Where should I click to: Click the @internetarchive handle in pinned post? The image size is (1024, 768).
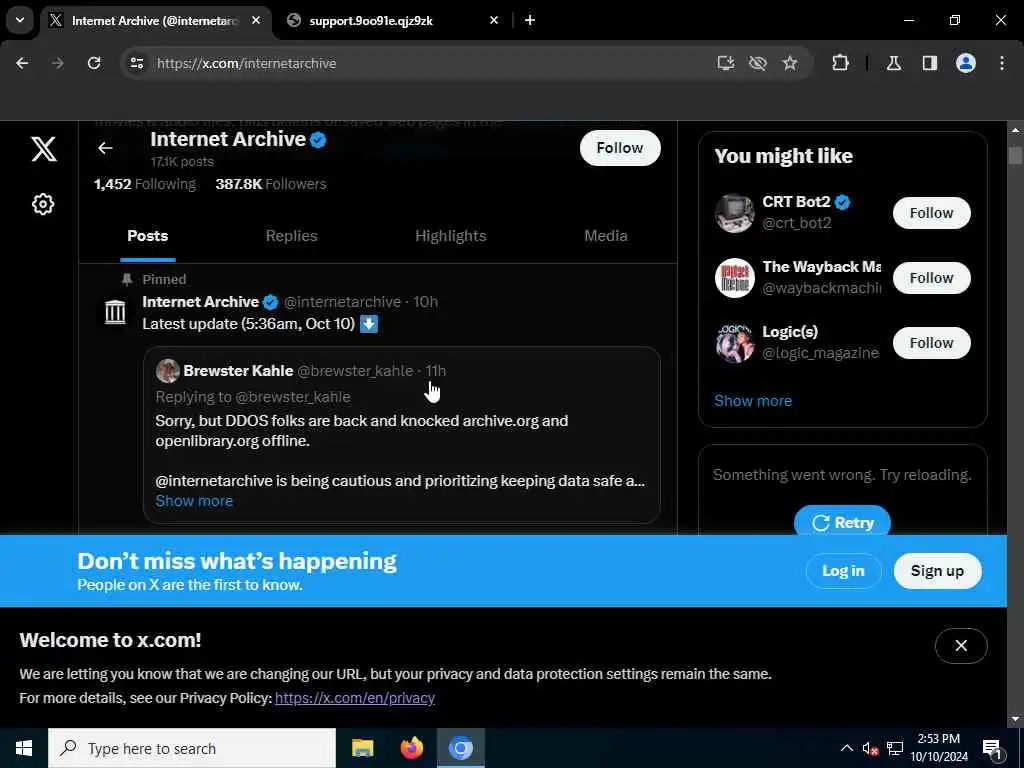pyautogui.click(x=342, y=302)
